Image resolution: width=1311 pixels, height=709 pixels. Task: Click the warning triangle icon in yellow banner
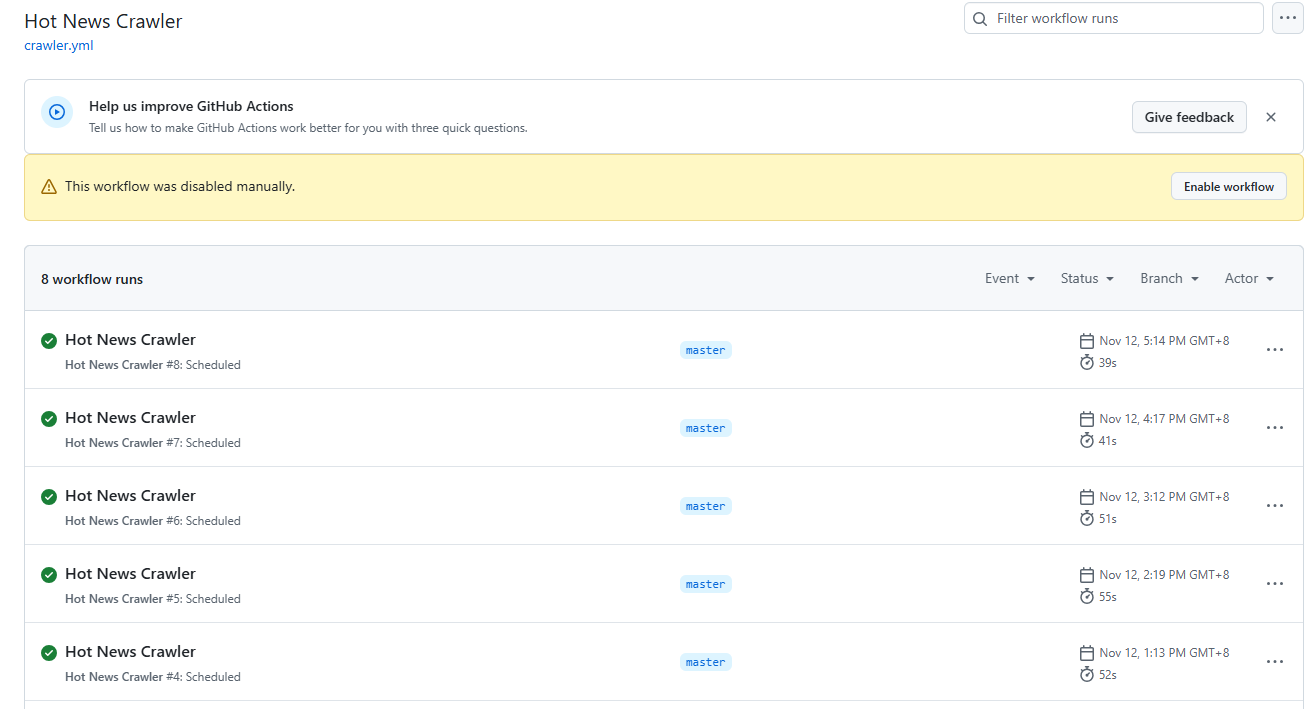pyautogui.click(x=49, y=187)
